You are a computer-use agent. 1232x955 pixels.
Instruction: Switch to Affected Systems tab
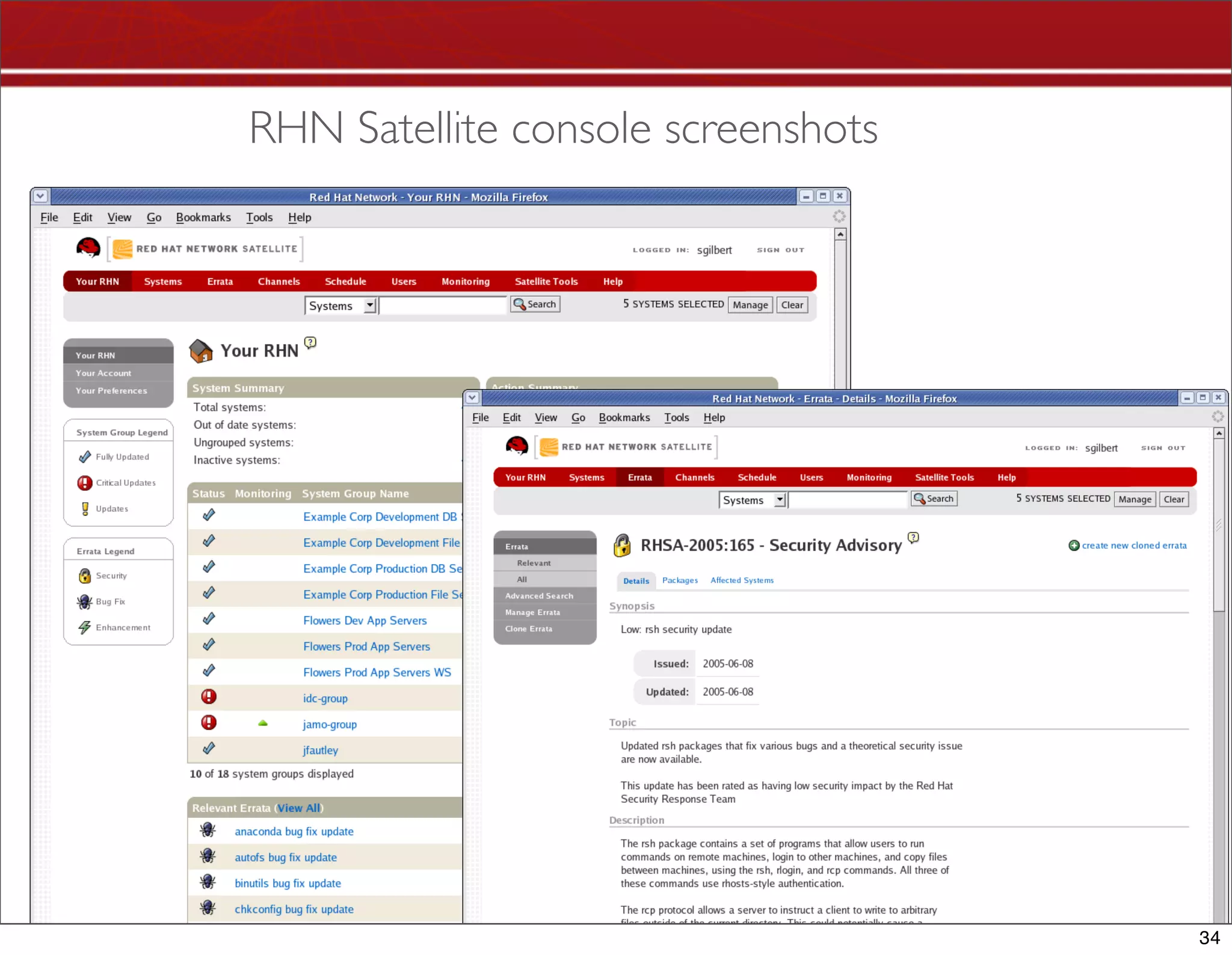[742, 580]
